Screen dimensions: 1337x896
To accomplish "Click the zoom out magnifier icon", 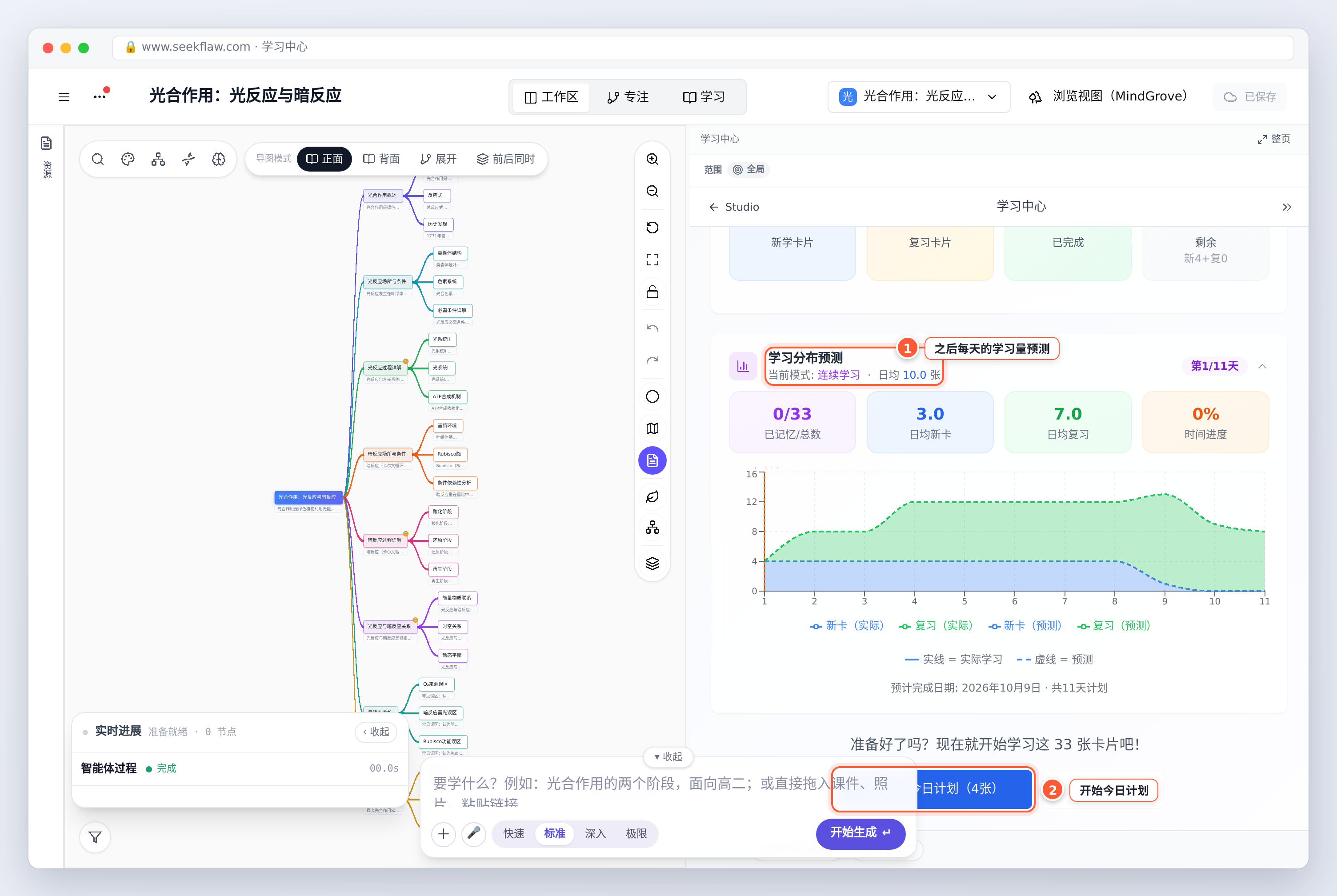I will click(652, 191).
